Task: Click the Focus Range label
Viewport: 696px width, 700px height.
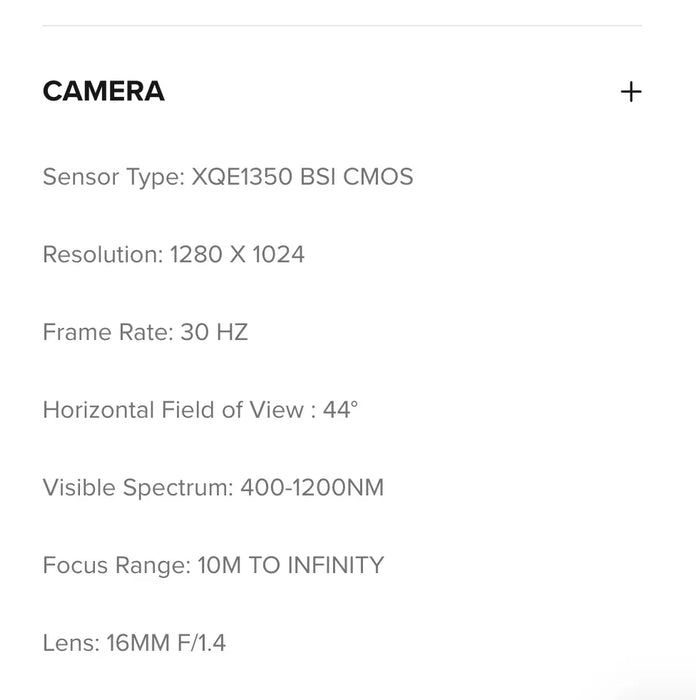Action: click(x=116, y=566)
